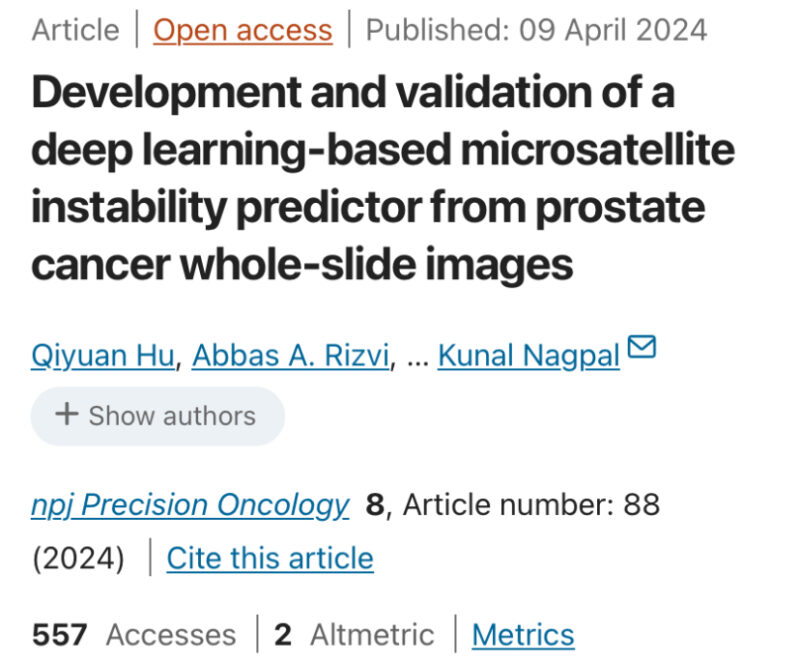This screenshot has height=661, width=800.
Task: Click the plus icon in Show authors
Action: coord(67,414)
